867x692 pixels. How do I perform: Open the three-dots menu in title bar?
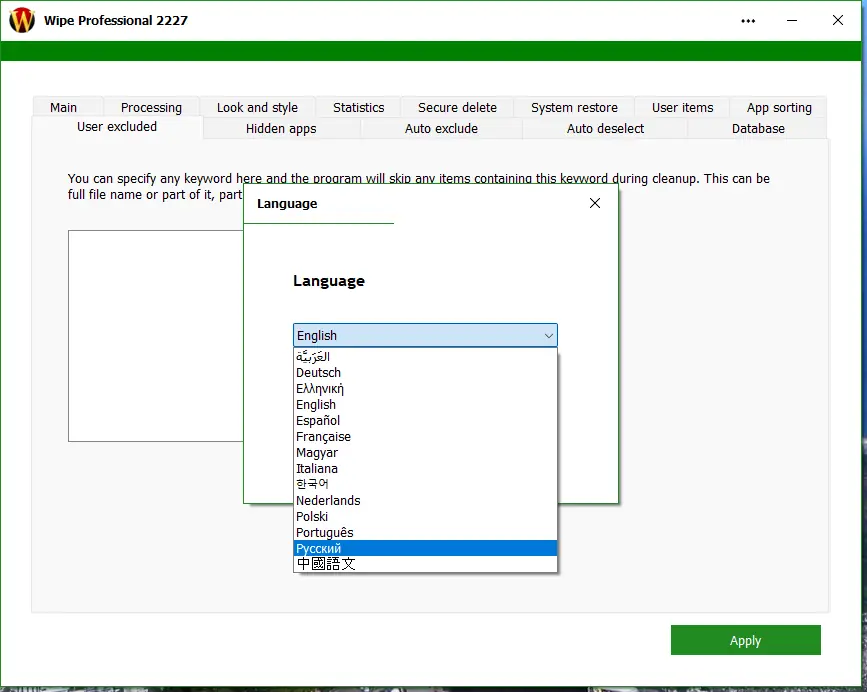pos(748,21)
